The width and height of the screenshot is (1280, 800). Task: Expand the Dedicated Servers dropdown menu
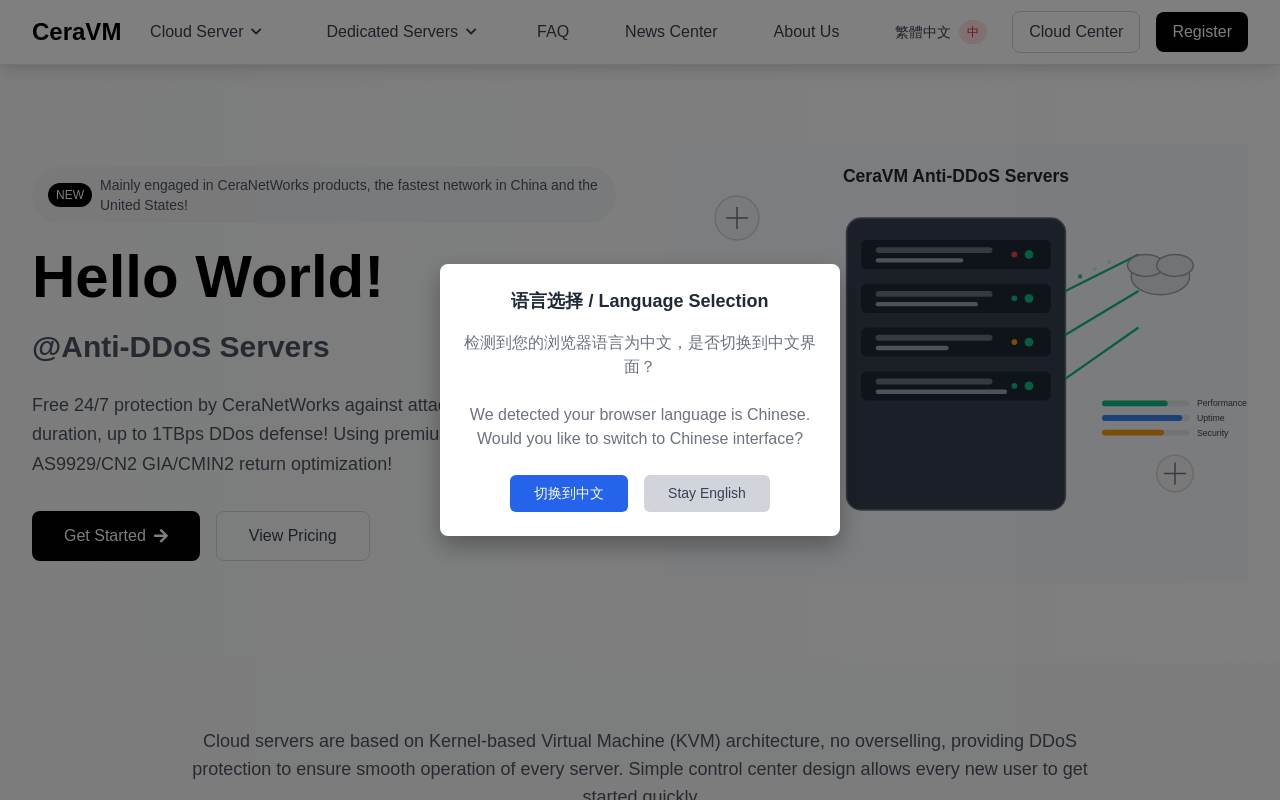pyautogui.click(x=402, y=32)
